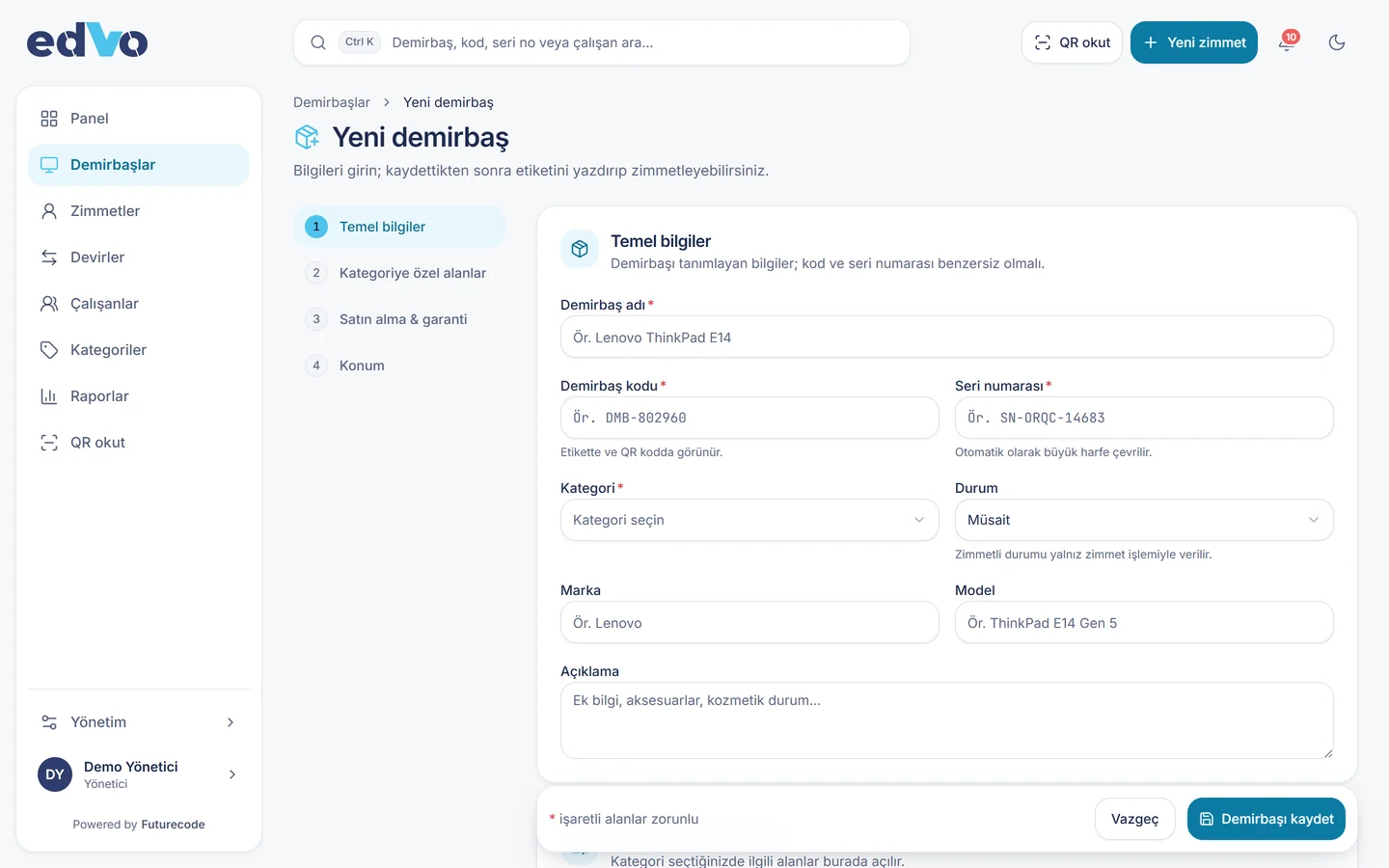Click Demirbaşlar breadcrumb link
The image size is (1389, 868).
pyautogui.click(x=332, y=102)
